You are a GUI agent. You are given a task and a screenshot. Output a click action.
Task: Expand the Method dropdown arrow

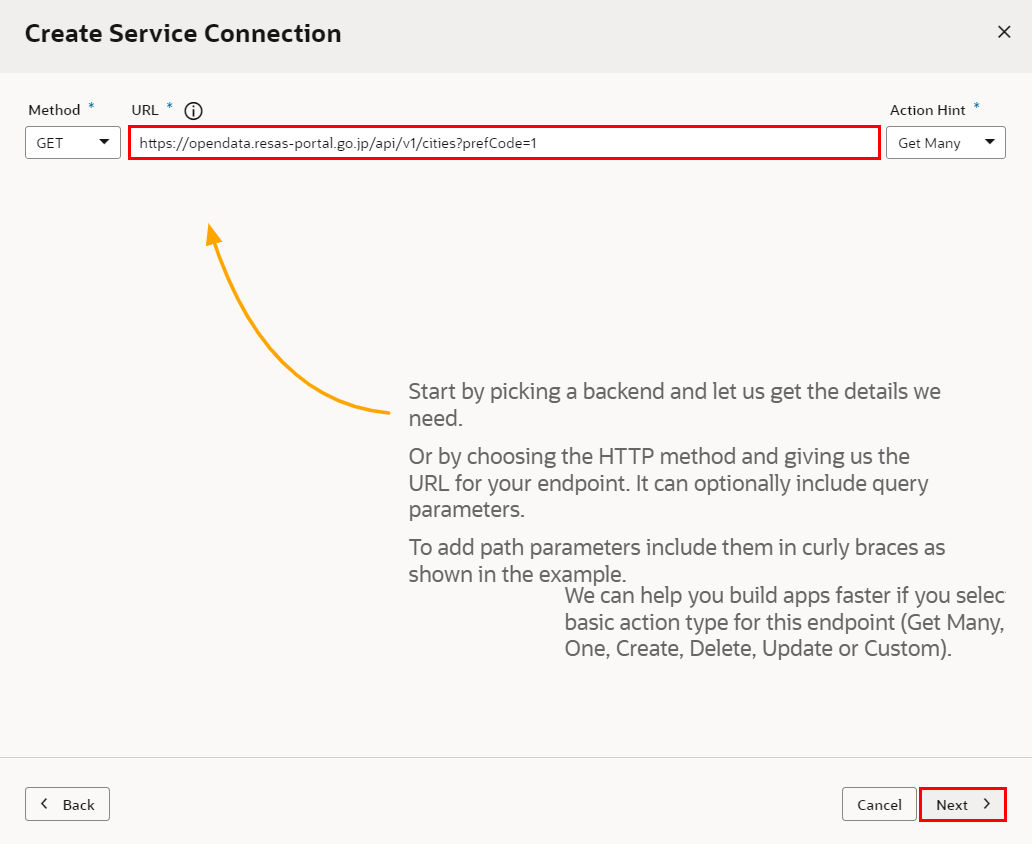tap(104, 143)
